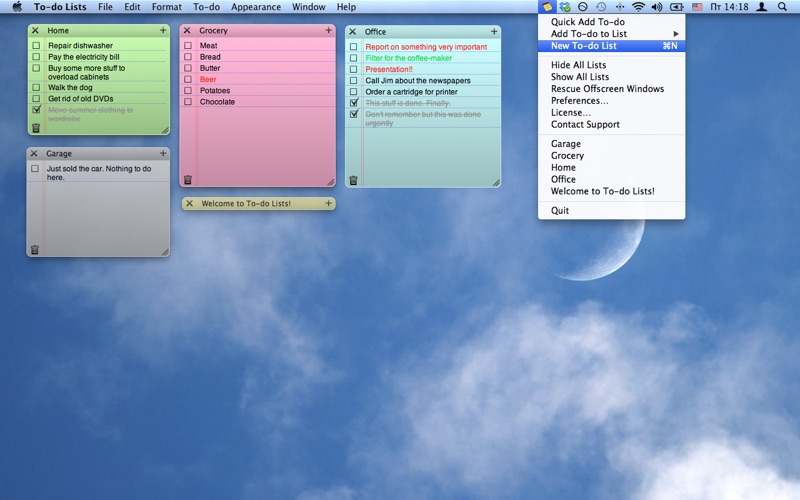Click the trash icon in Office list
The width and height of the screenshot is (800, 500).
tap(353, 180)
